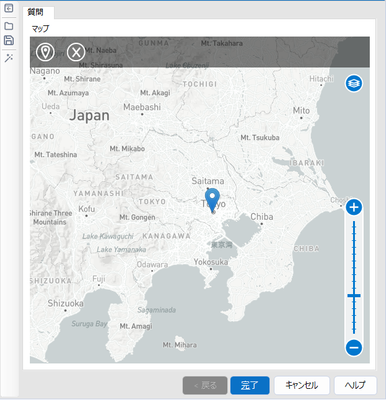Click the Fuji label on map
This screenshot has width=386, height=400.
(99, 278)
